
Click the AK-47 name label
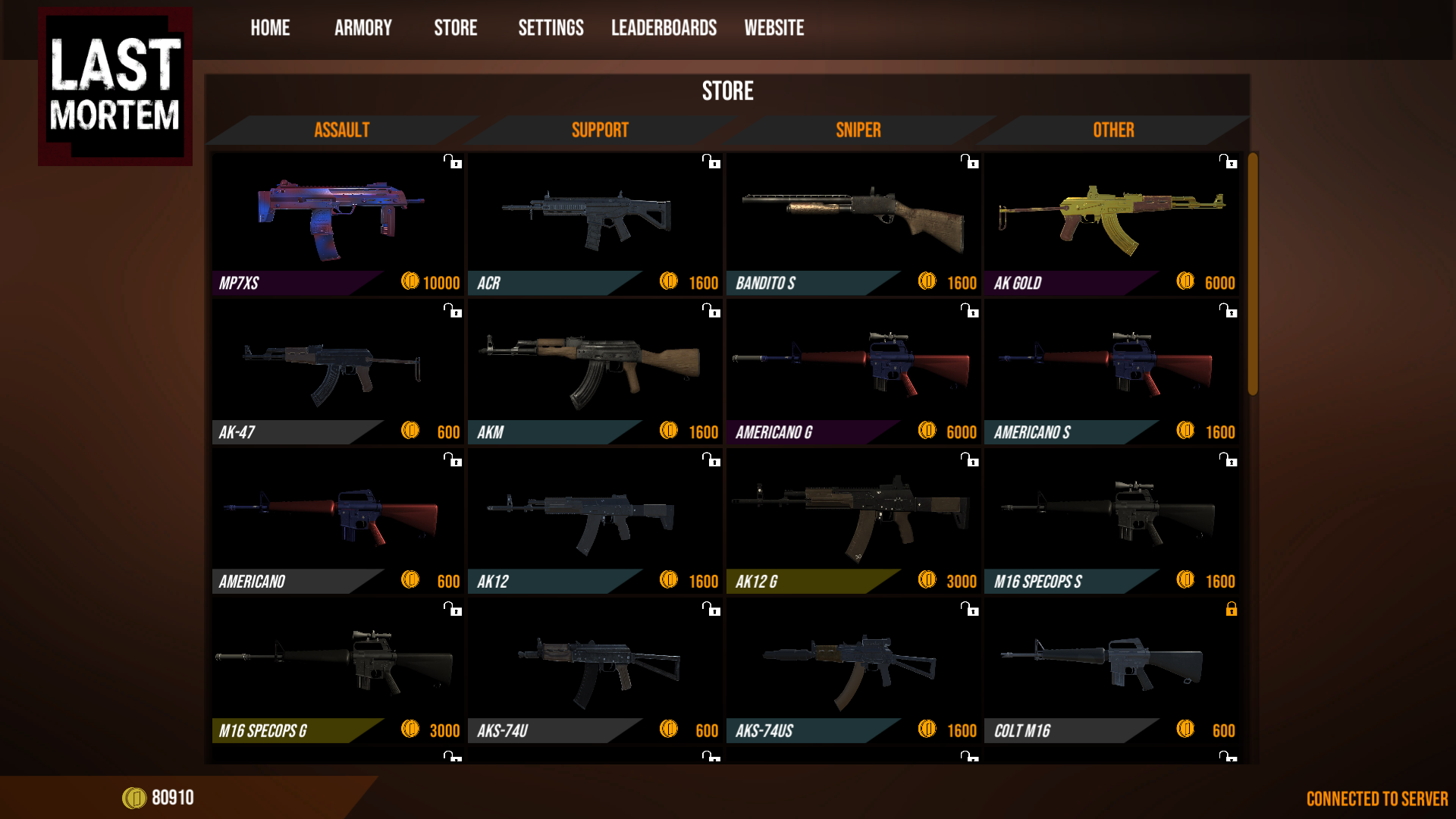pyautogui.click(x=237, y=432)
